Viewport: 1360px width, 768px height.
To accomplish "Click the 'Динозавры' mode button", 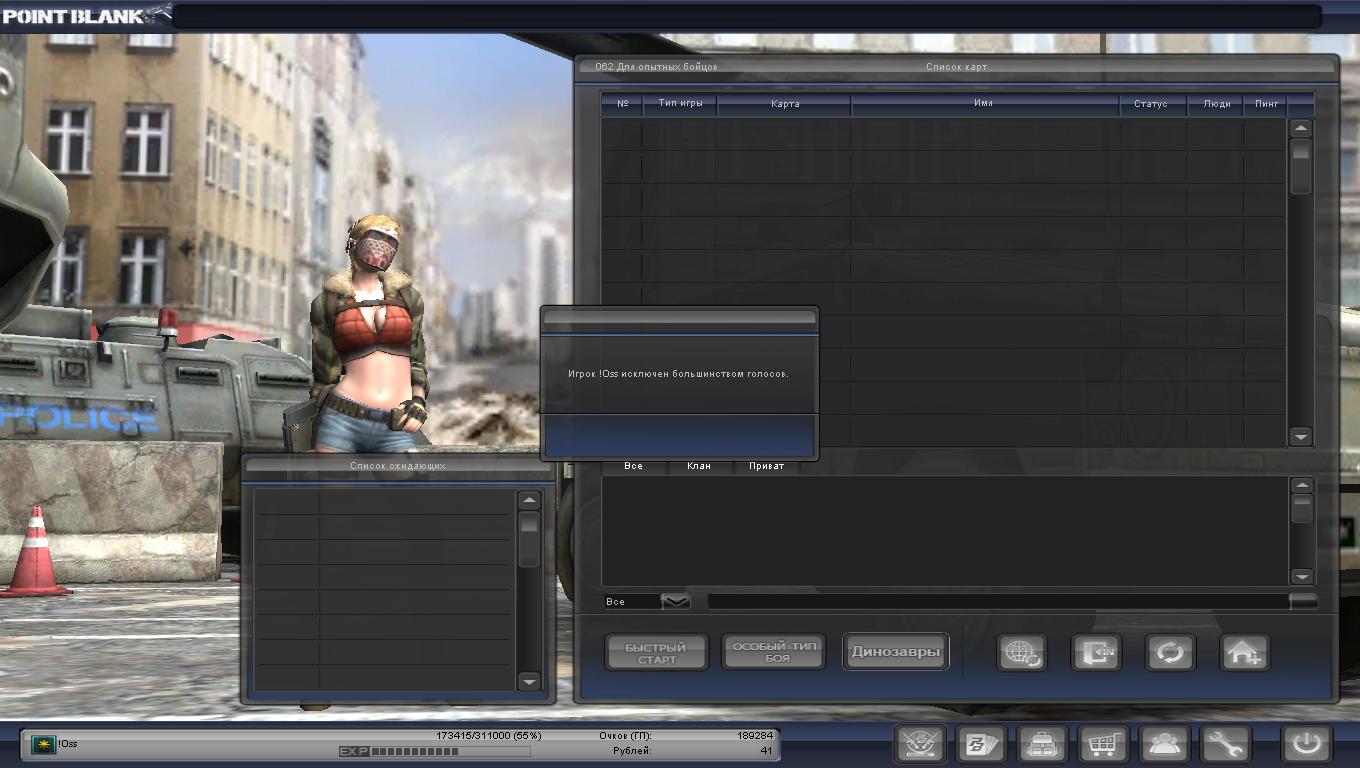I will point(895,652).
